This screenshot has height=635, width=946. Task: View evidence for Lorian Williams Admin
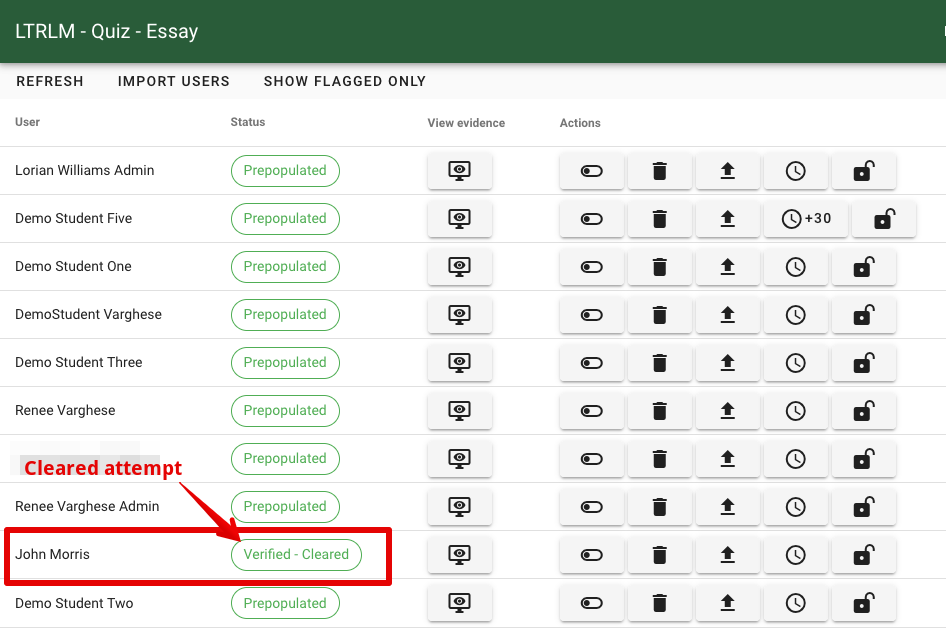[459, 171]
